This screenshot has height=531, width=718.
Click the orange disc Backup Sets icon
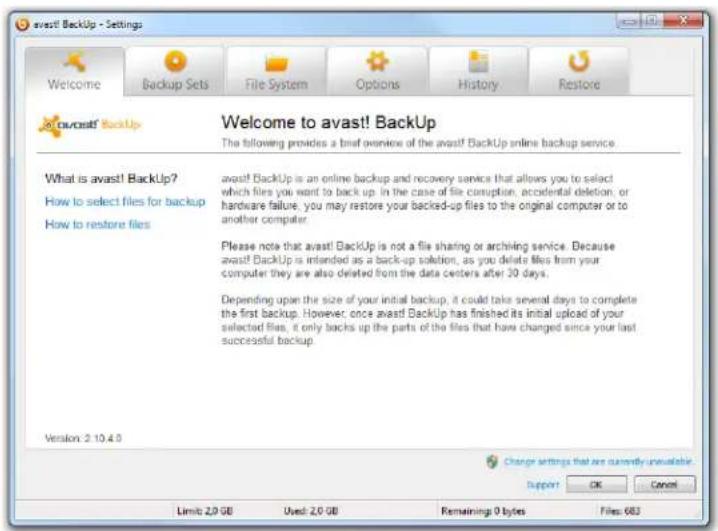pos(175,61)
